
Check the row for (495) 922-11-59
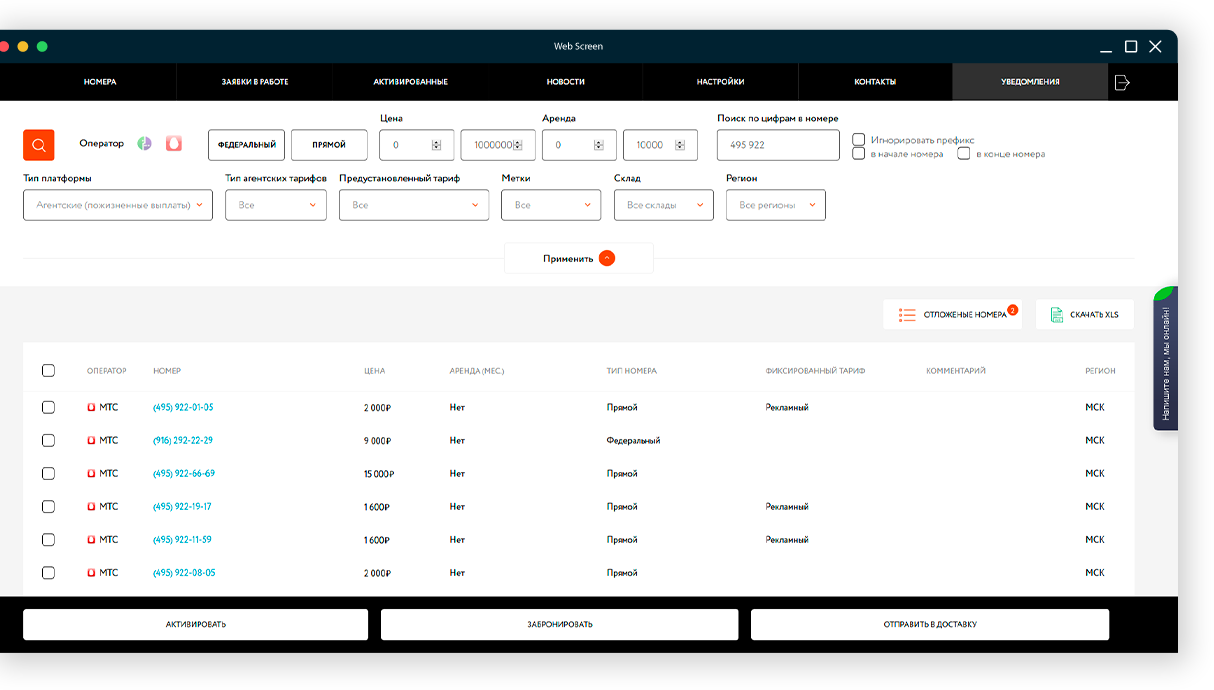(48, 540)
